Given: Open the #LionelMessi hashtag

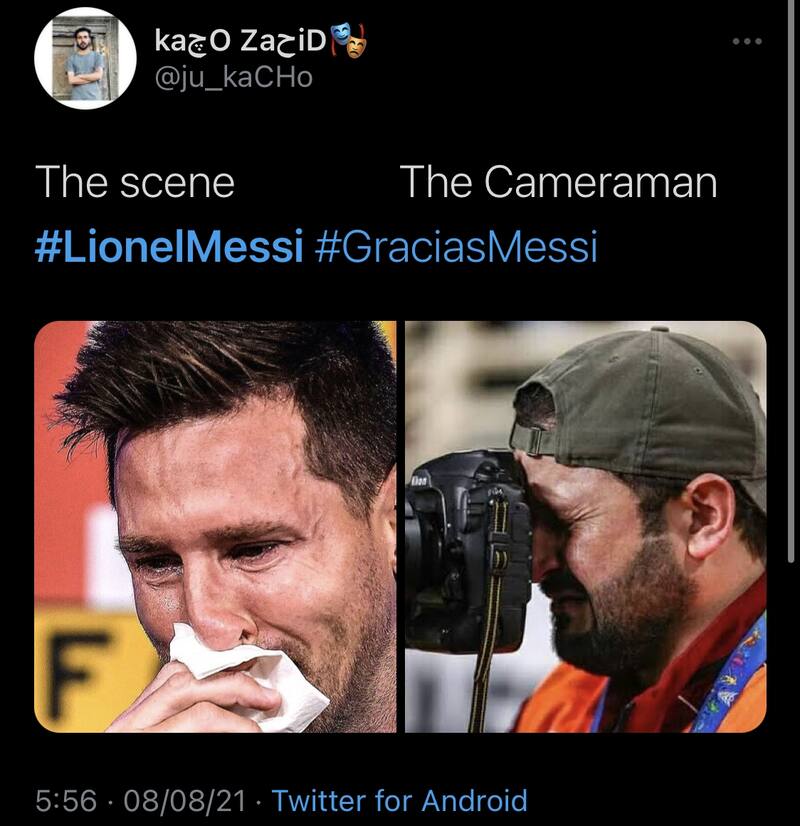Looking at the screenshot, I should pyautogui.click(x=168, y=247).
